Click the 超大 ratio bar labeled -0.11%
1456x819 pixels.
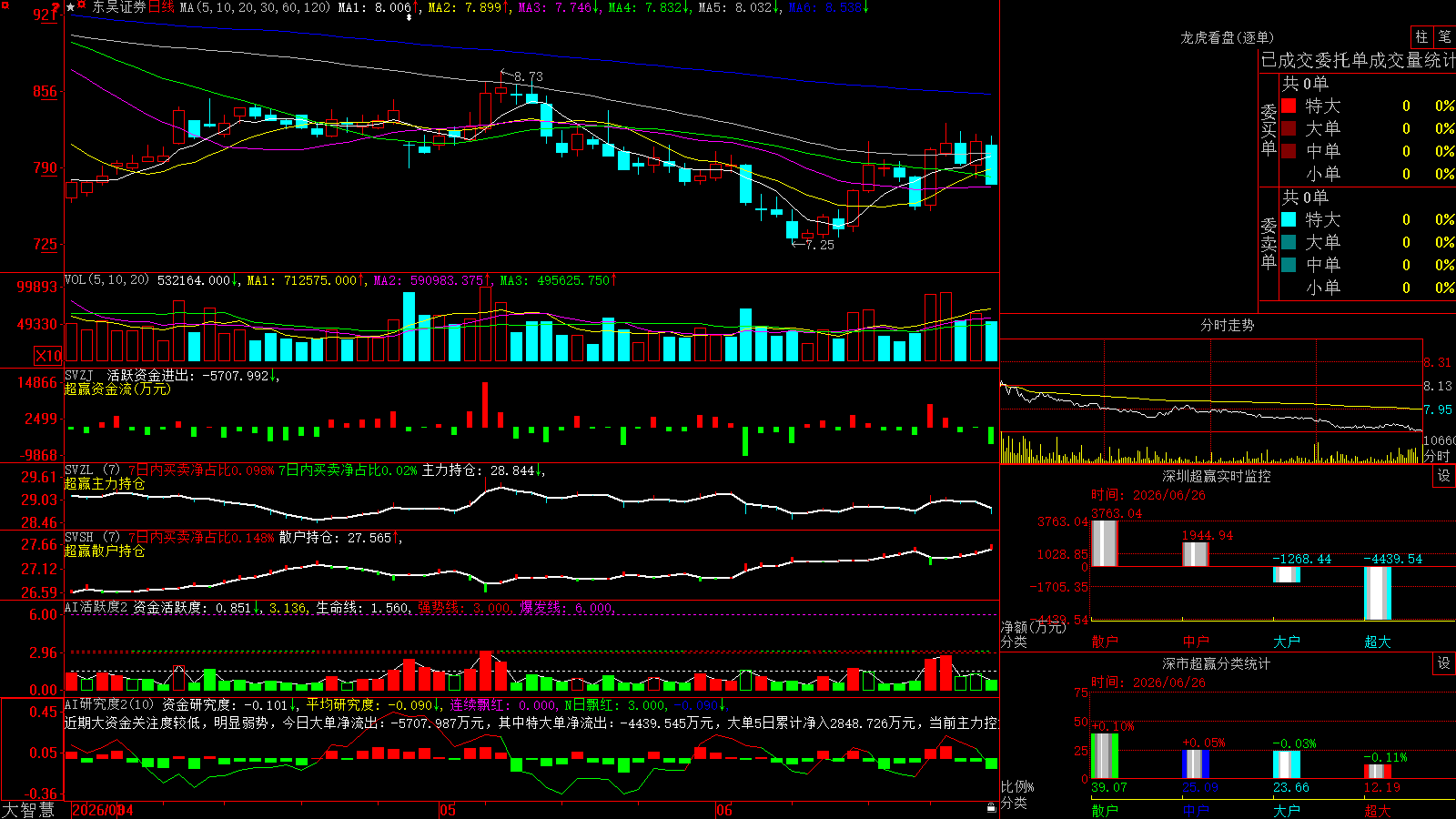pyautogui.click(x=1378, y=771)
